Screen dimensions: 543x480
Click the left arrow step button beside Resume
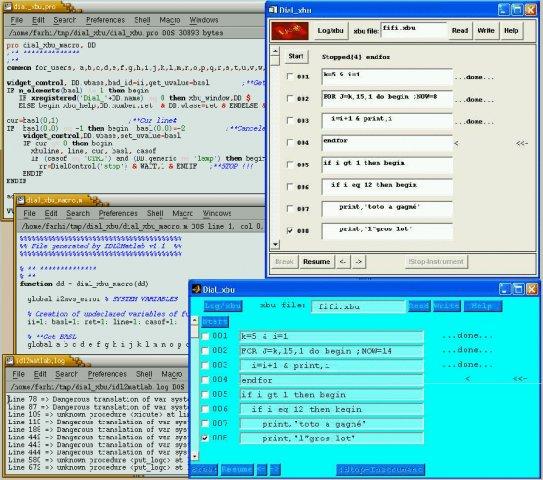pyautogui.click(x=342, y=261)
